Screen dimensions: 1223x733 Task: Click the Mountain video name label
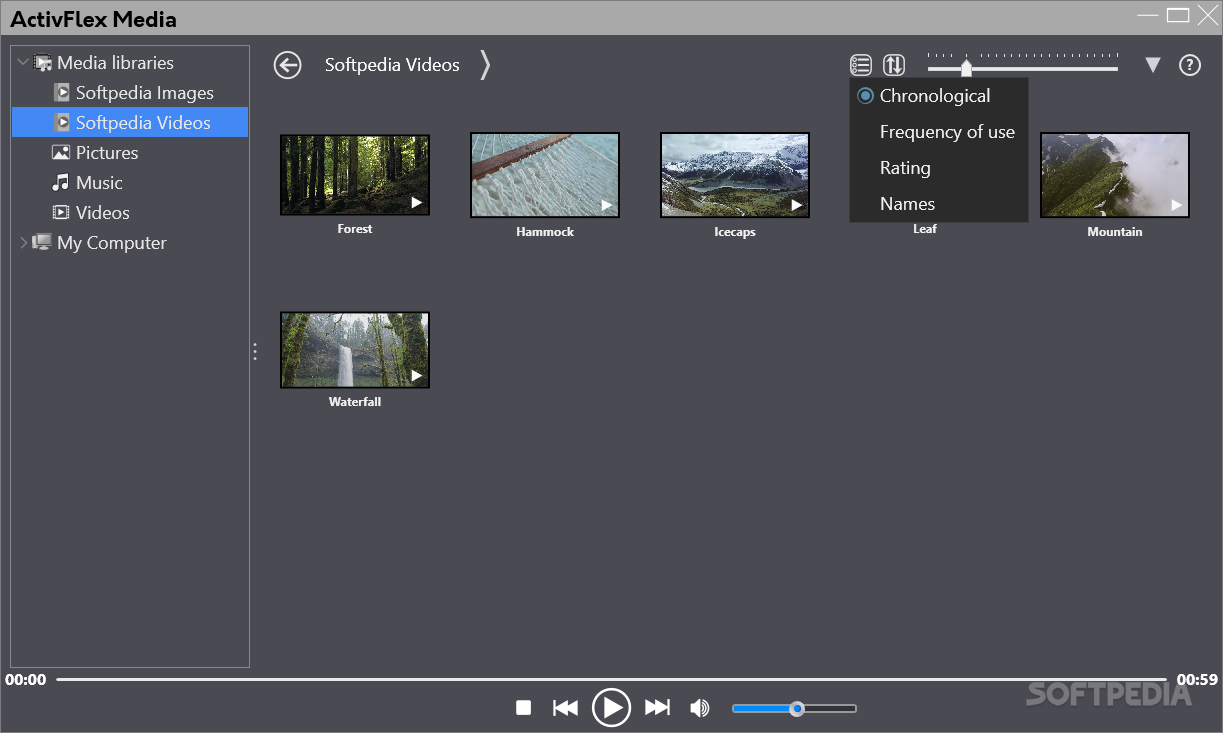click(1115, 232)
